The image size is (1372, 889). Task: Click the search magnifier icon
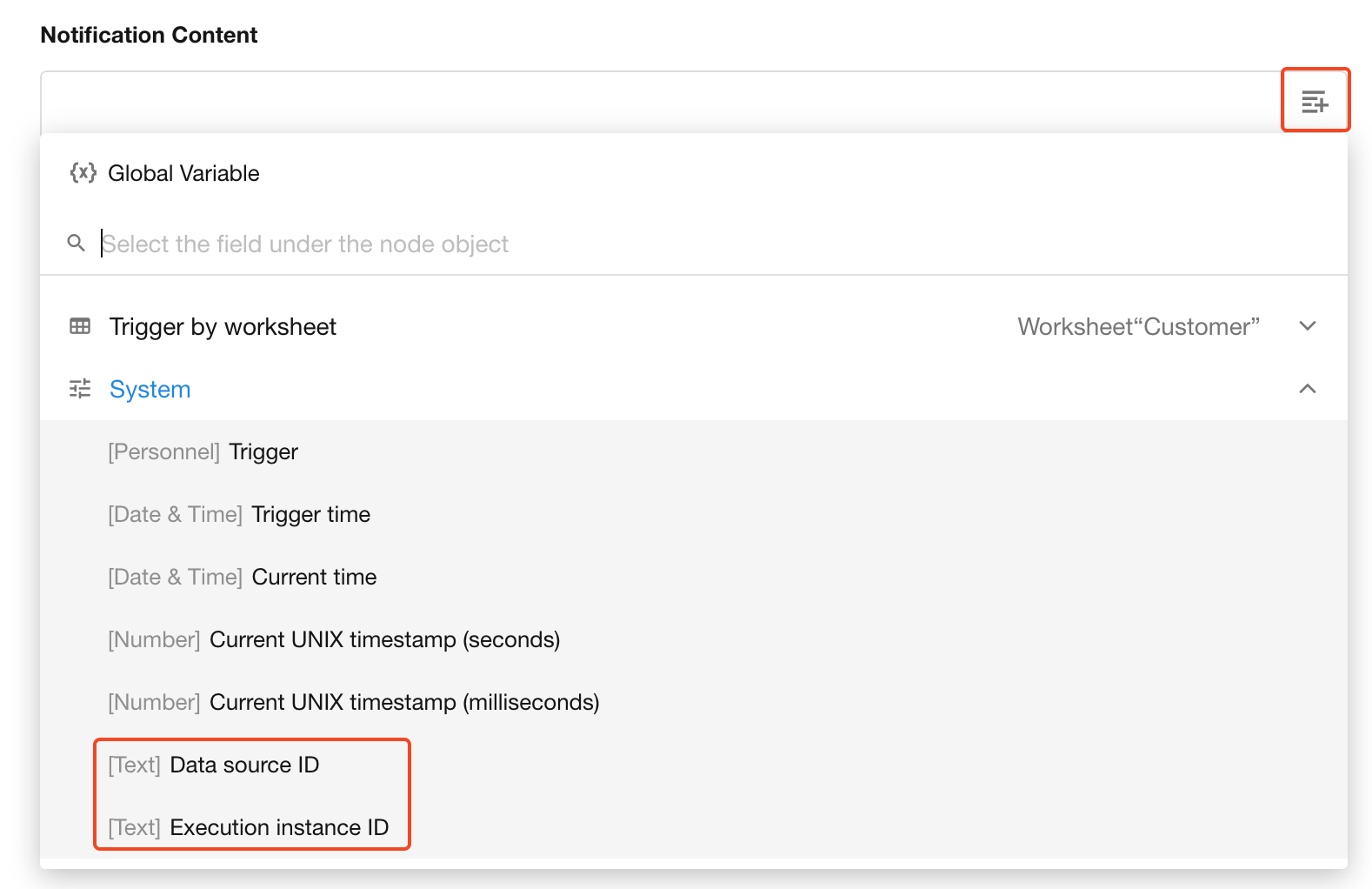77,244
